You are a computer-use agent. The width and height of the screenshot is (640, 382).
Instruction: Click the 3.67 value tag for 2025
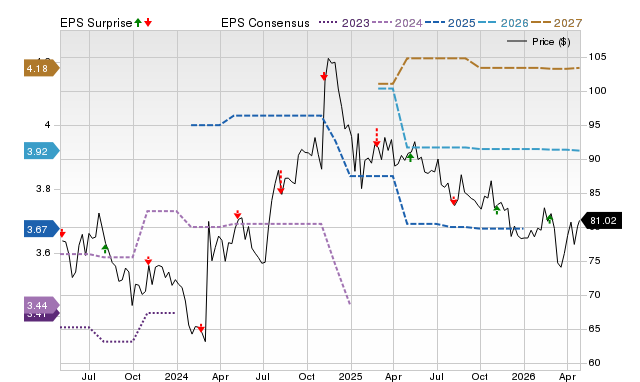pyautogui.click(x=42, y=229)
